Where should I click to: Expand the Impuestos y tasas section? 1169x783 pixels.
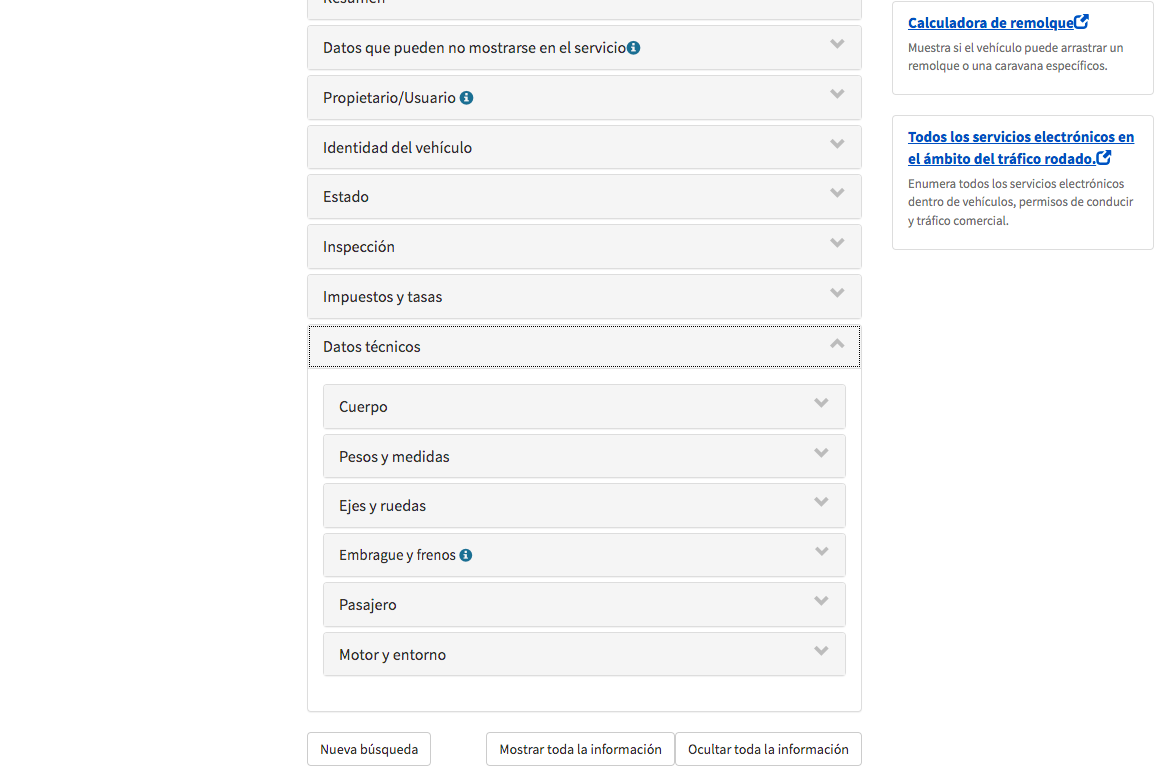tap(584, 297)
